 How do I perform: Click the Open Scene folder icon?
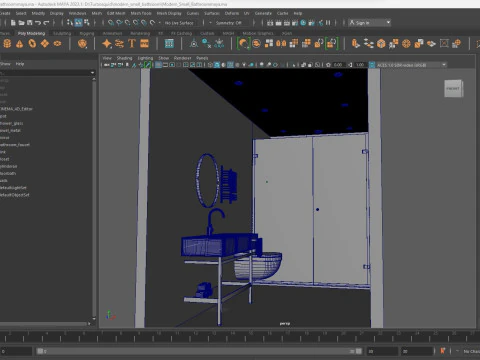(x=21, y=23)
